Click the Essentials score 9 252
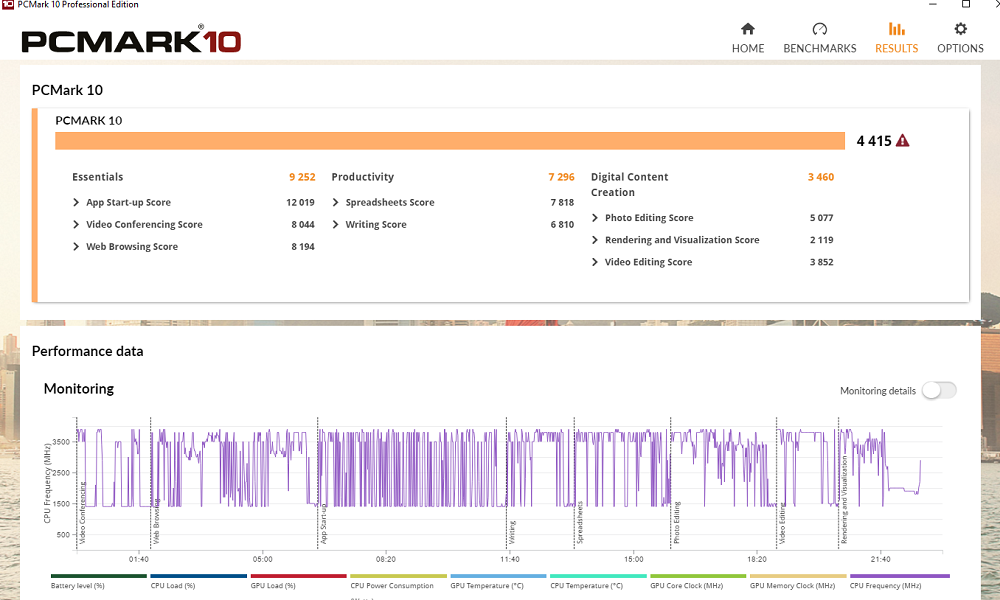This screenshot has width=1000, height=600. 302,177
